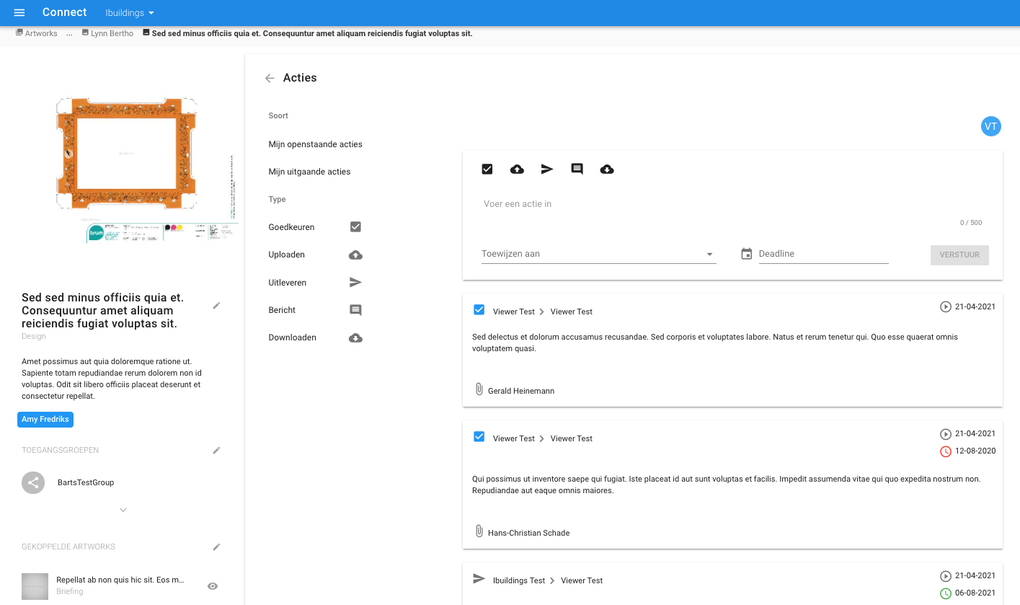
Task: Toggle visibility eye on linked artwork
Action: click(x=212, y=586)
